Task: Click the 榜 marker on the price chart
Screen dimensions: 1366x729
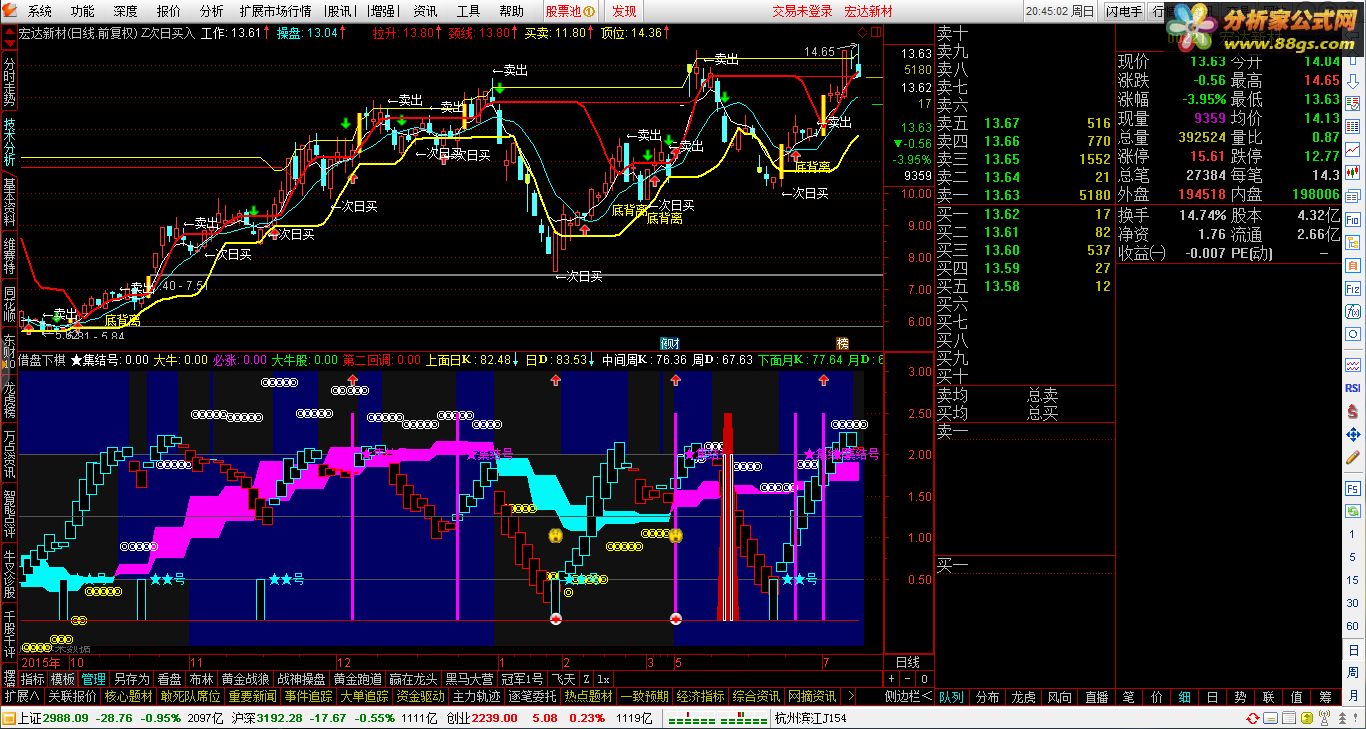Action: coord(842,343)
